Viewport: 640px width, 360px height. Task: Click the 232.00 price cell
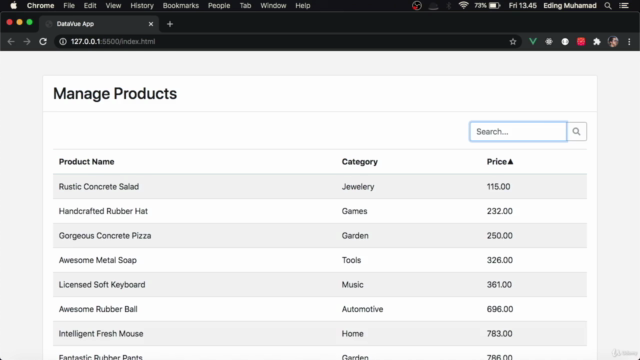(x=500, y=211)
